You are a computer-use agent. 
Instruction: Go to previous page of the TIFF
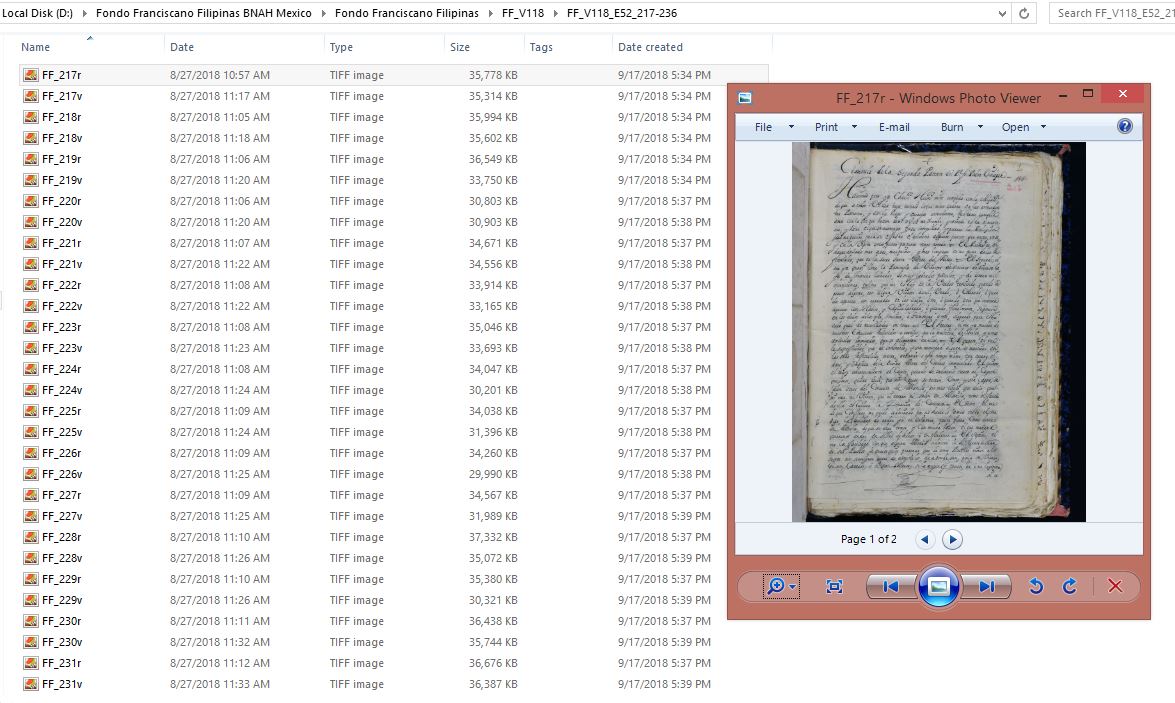(925, 540)
